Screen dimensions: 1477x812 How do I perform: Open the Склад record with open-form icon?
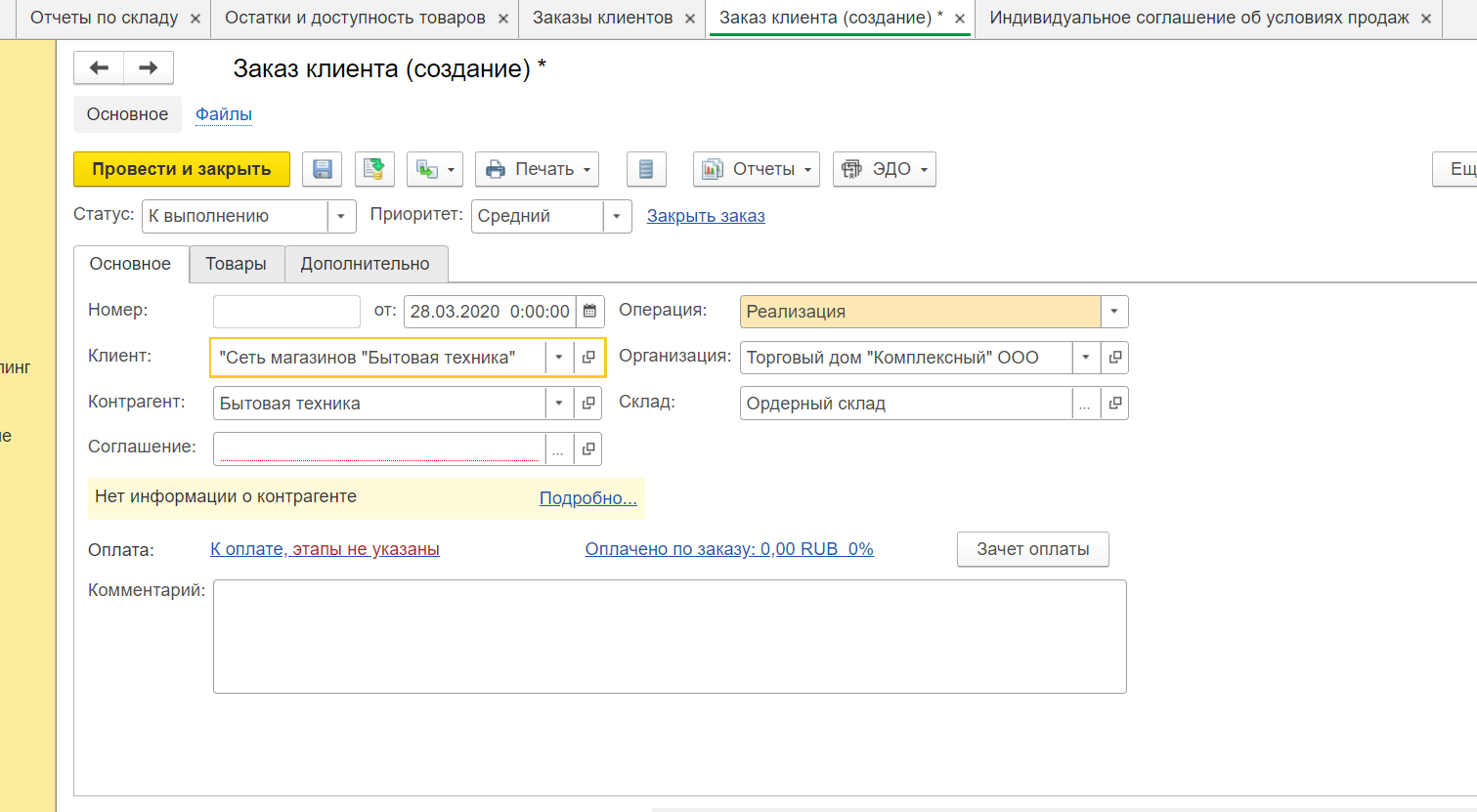(x=1114, y=404)
